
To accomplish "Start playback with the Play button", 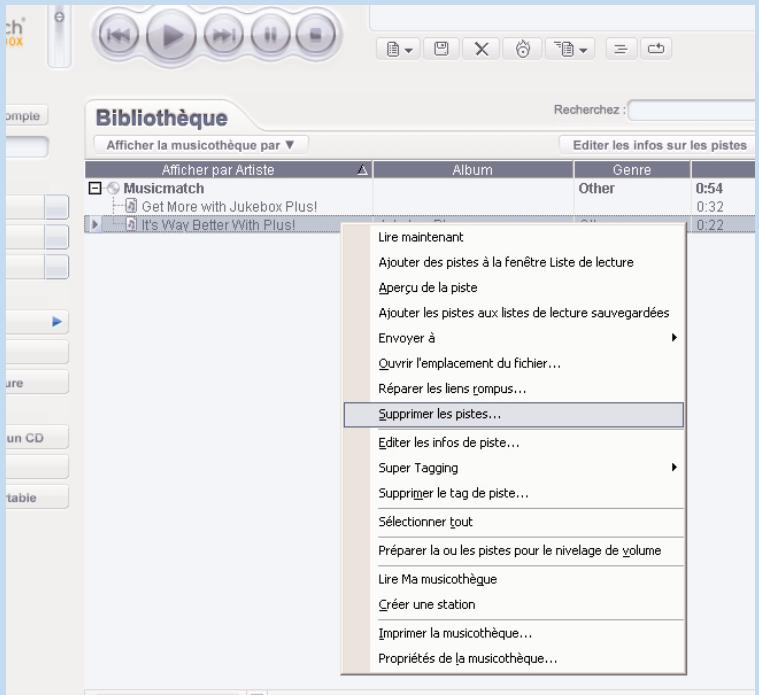I will point(171,36).
